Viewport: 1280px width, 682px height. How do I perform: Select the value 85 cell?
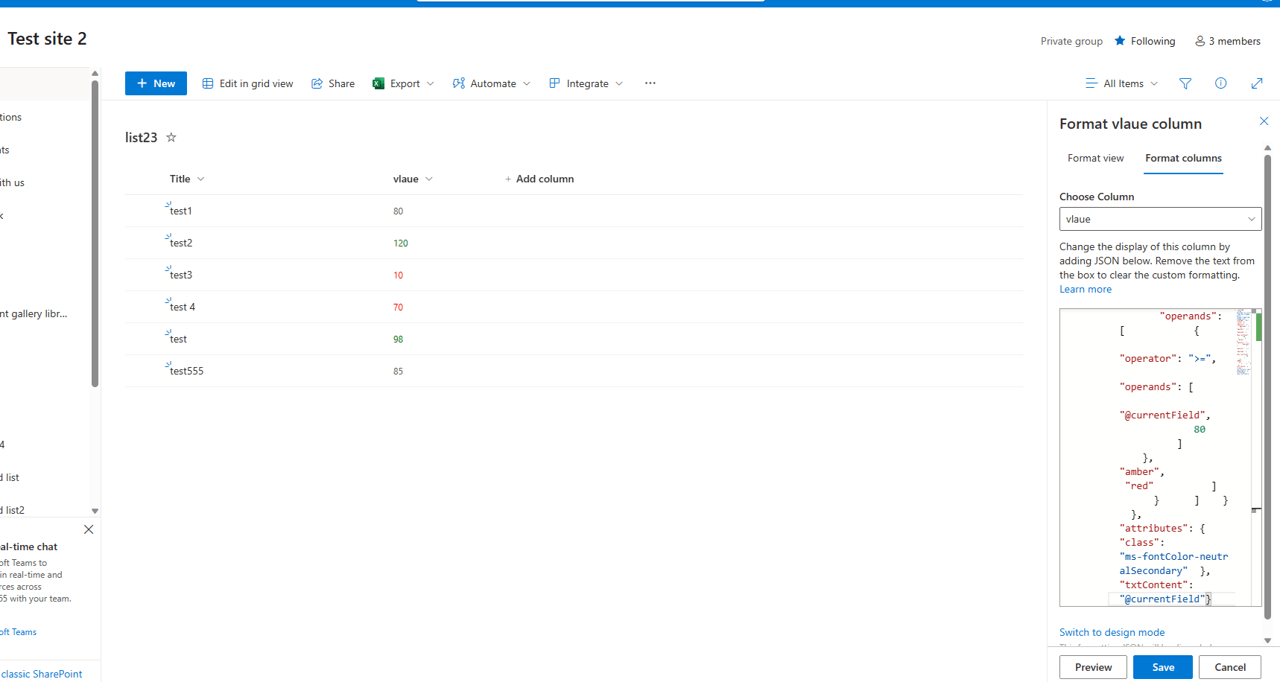(x=398, y=371)
